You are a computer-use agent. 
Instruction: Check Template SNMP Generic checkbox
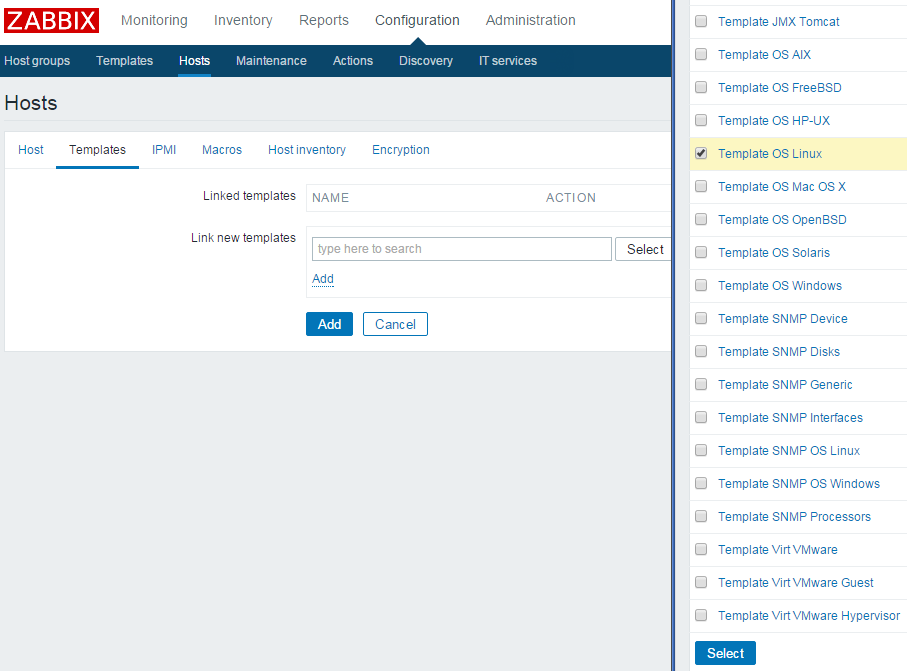[x=701, y=384]
